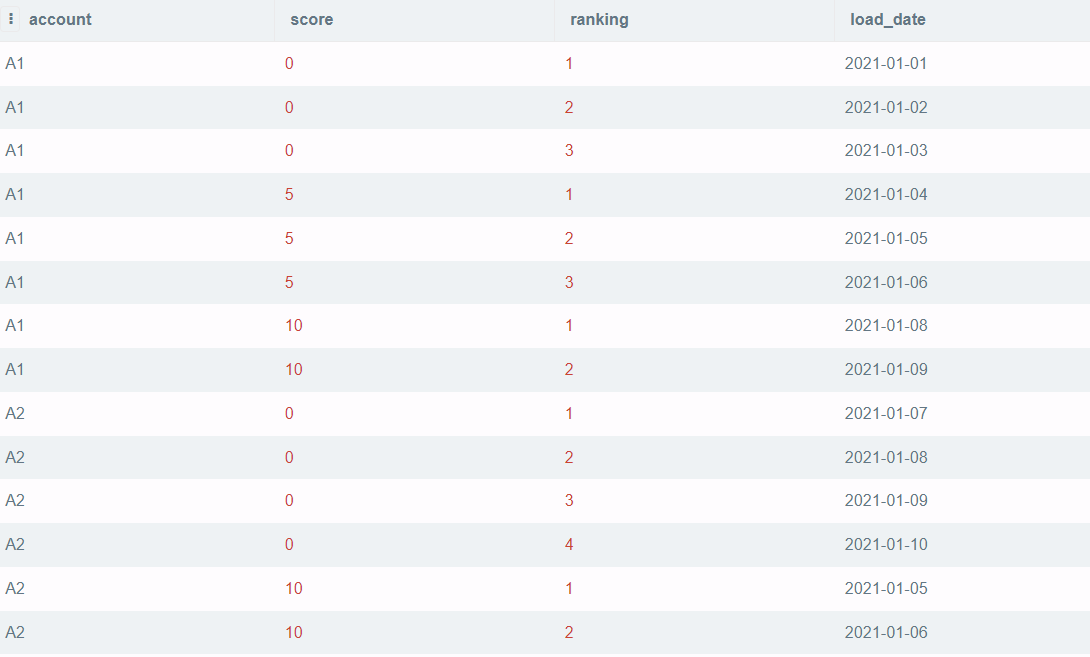Select the date cell 2021-01-03
Image resolution: width=1090 pixels, height=657 pixels.
886,151
